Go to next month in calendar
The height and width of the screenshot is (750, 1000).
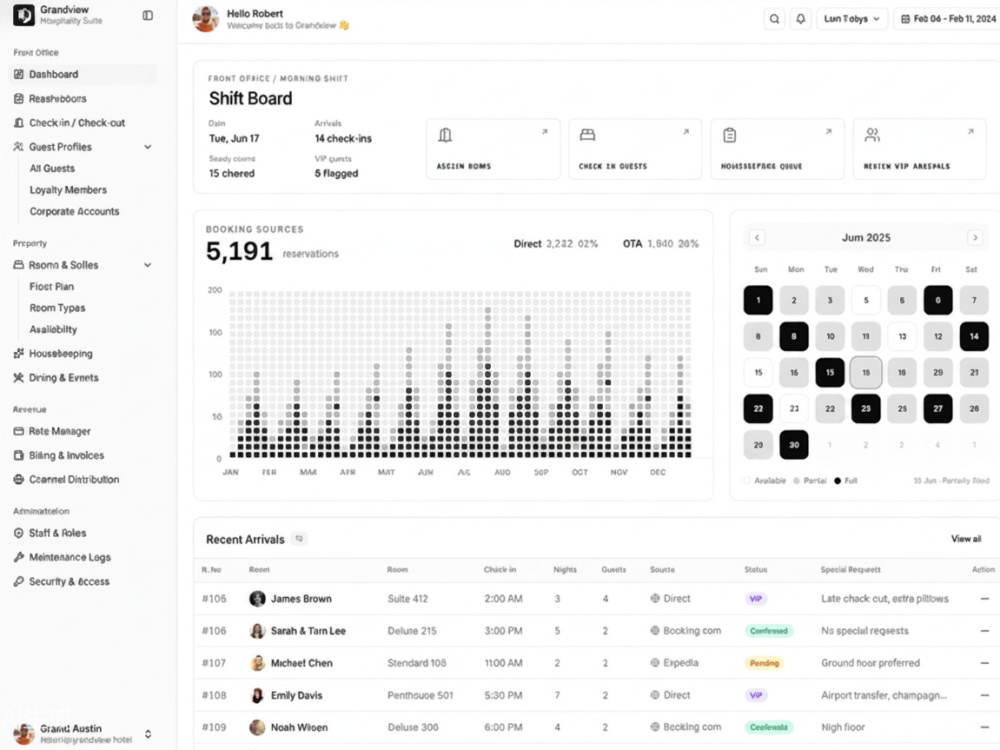click(975, 238)
